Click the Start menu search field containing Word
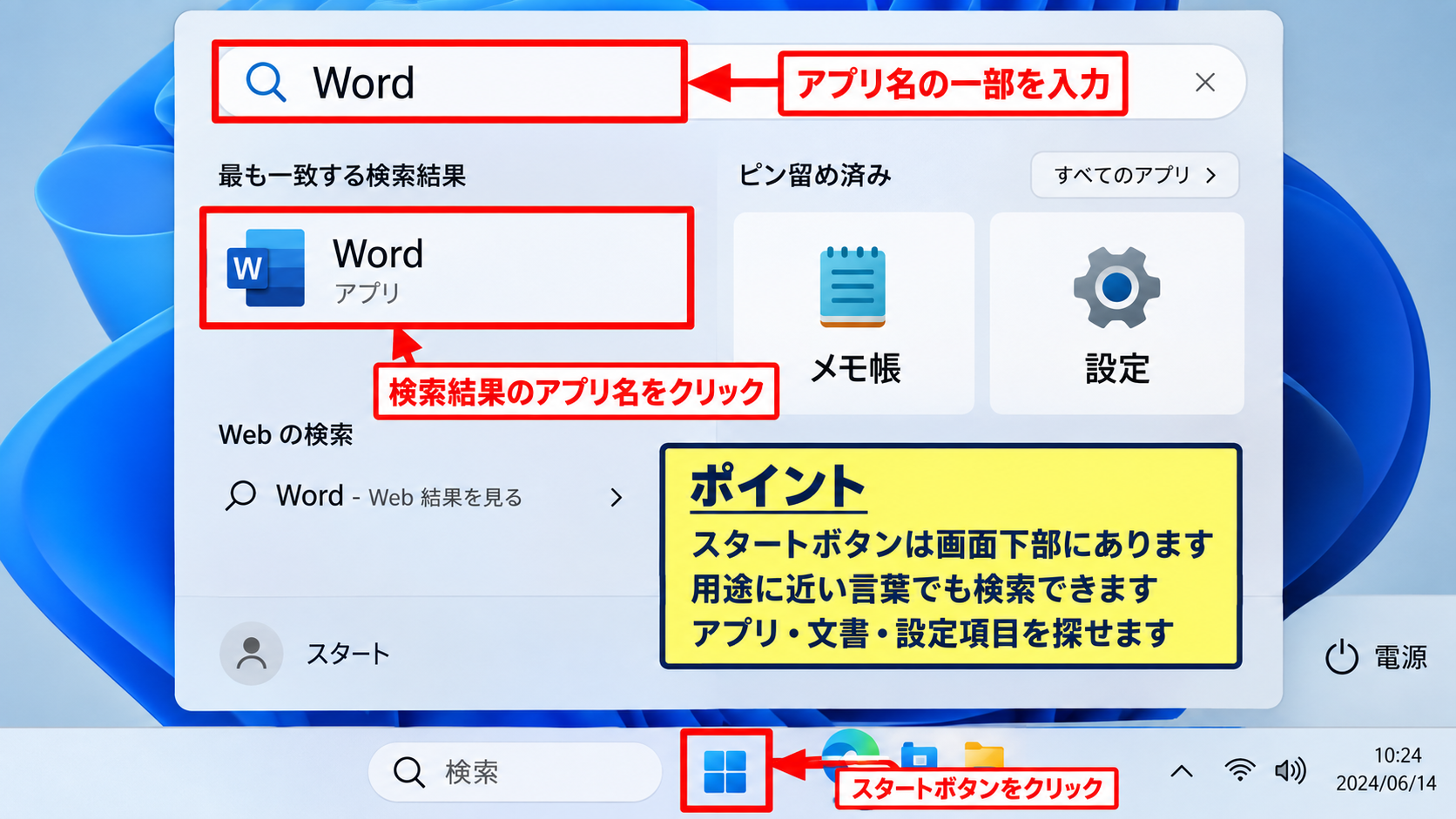 tap(730, 82)
